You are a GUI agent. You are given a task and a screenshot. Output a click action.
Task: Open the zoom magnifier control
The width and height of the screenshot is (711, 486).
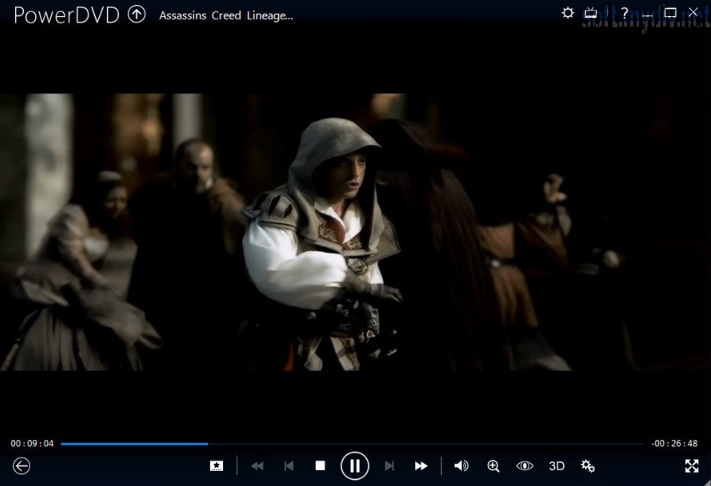click(x=493, y=466)
